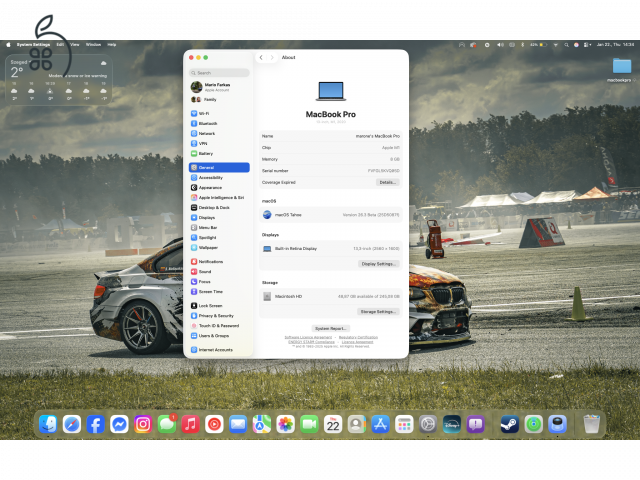Viewport: 640px width, 480px height.
Task: Click the Szeged weather widget
Action: point(59,80)
